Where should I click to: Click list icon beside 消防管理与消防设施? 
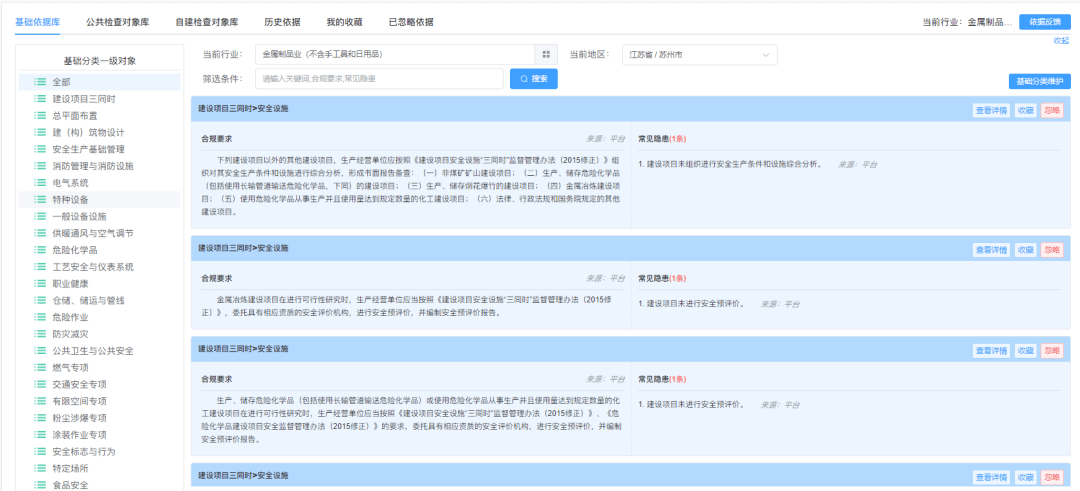[x=40, y=166]
